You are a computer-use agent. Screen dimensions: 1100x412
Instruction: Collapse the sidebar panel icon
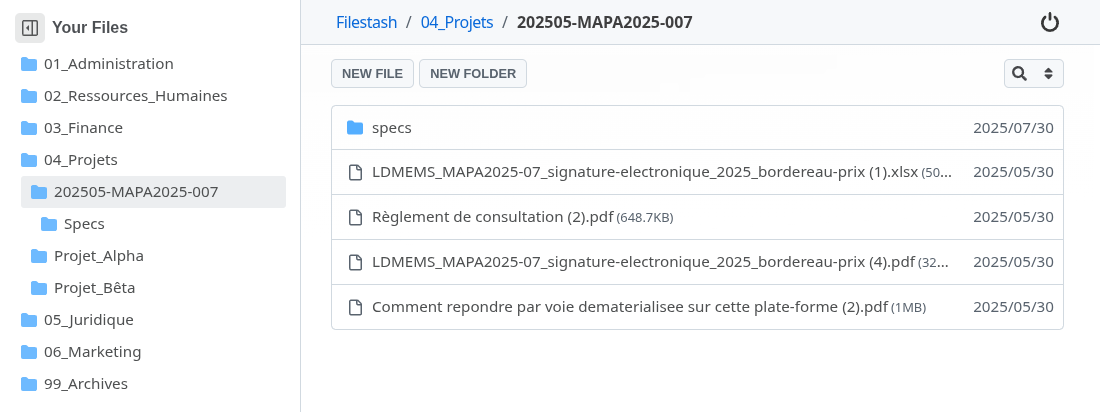(30, 28)
